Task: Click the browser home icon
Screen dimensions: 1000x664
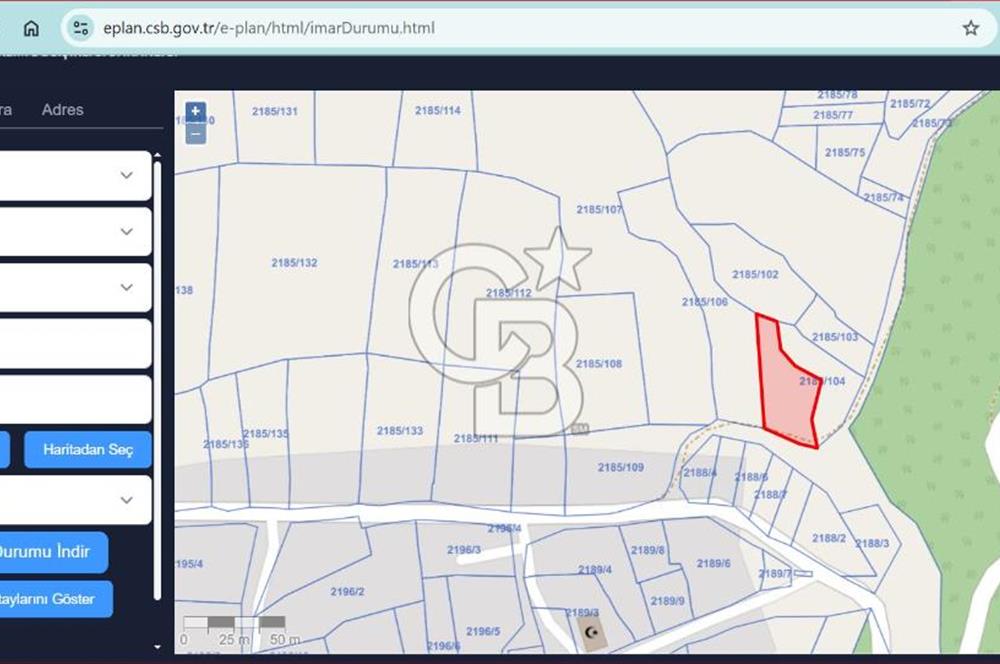Action: click(x=31, y=28)
